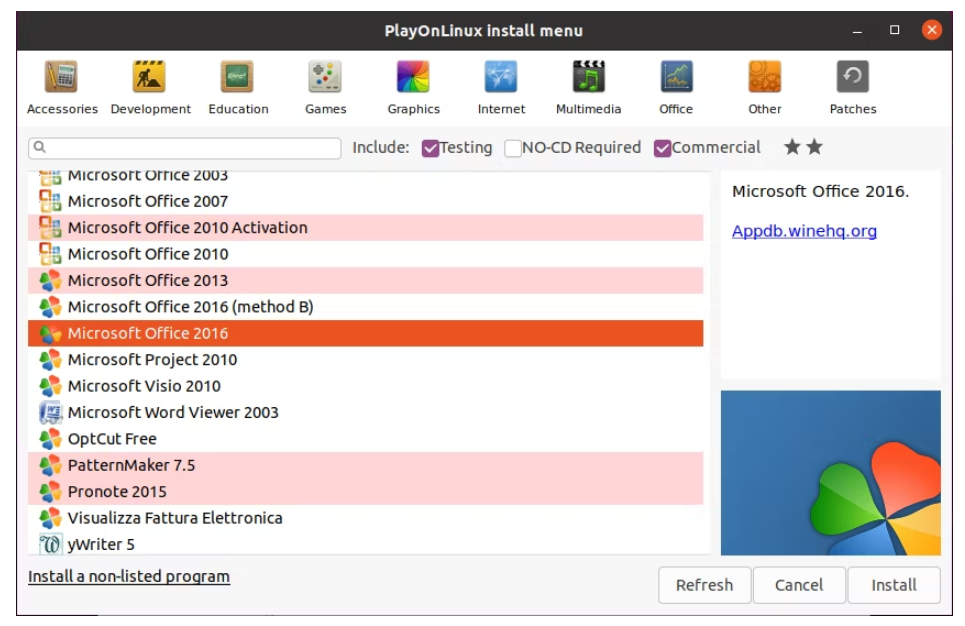Viewport: 965px width, 626px height.
Task: Click the Microsoft Office 2013 icon
Action: point(50,281)
